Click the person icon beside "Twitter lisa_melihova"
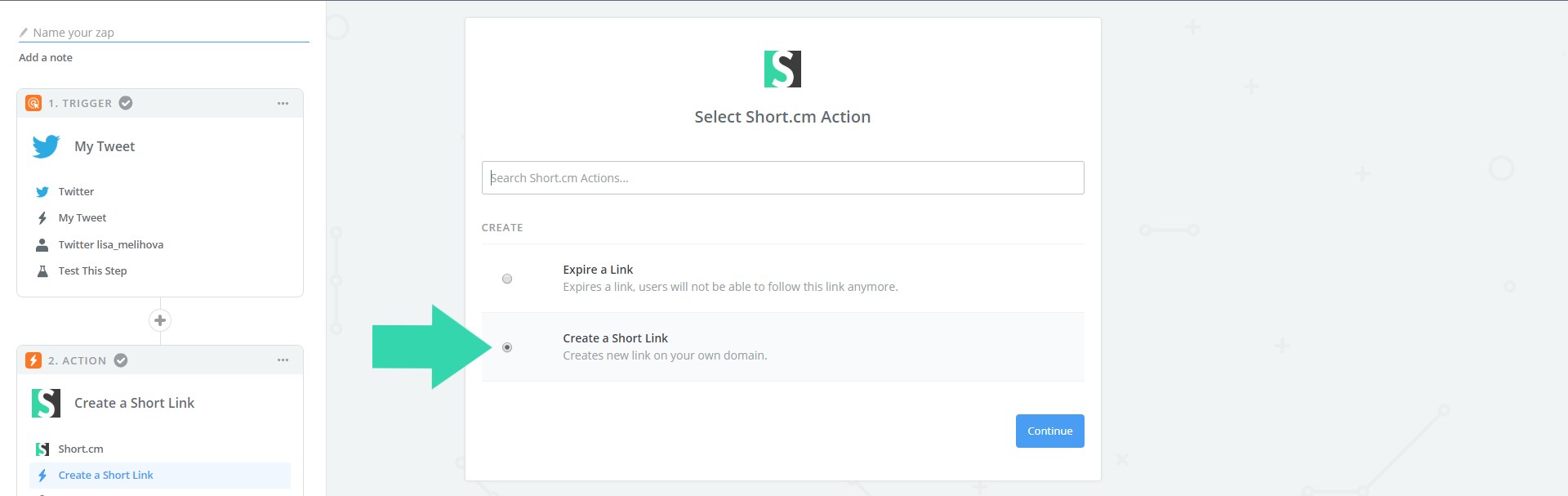The width and height of the screenshot is (1568, 496). (x=42, y=244)
